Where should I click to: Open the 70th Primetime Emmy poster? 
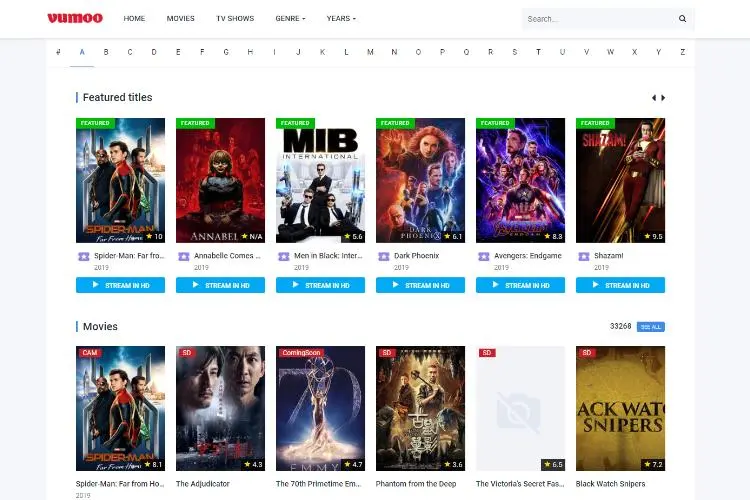pyautogui.click(x=320, y=409)
